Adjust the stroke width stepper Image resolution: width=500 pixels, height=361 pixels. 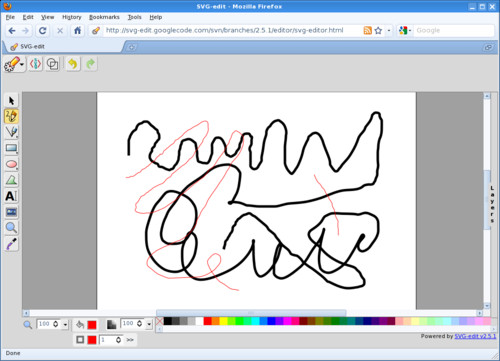click(118, 340)
